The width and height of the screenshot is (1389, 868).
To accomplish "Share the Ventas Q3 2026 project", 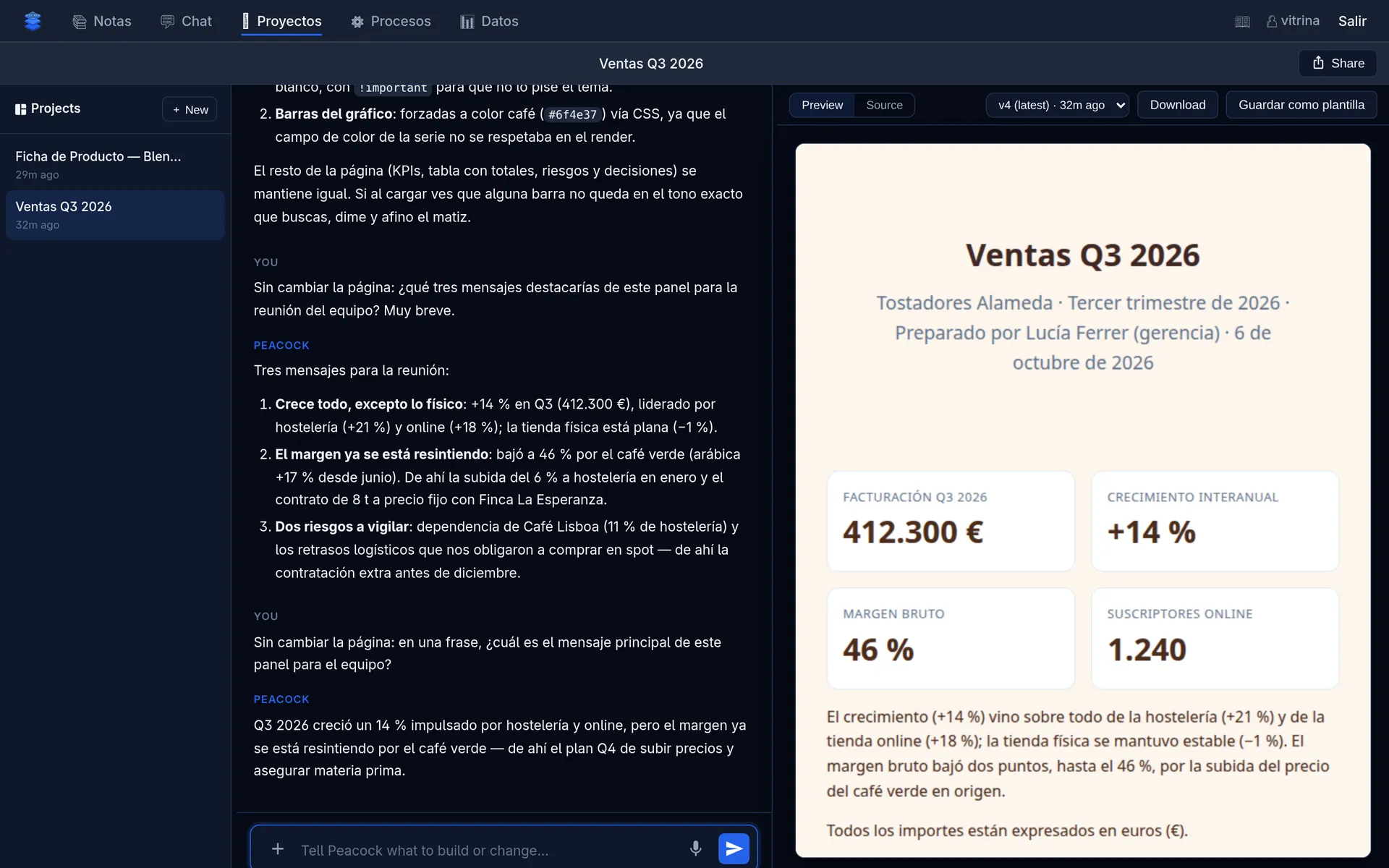I will pyautogui.click(x=1338, y=63).
